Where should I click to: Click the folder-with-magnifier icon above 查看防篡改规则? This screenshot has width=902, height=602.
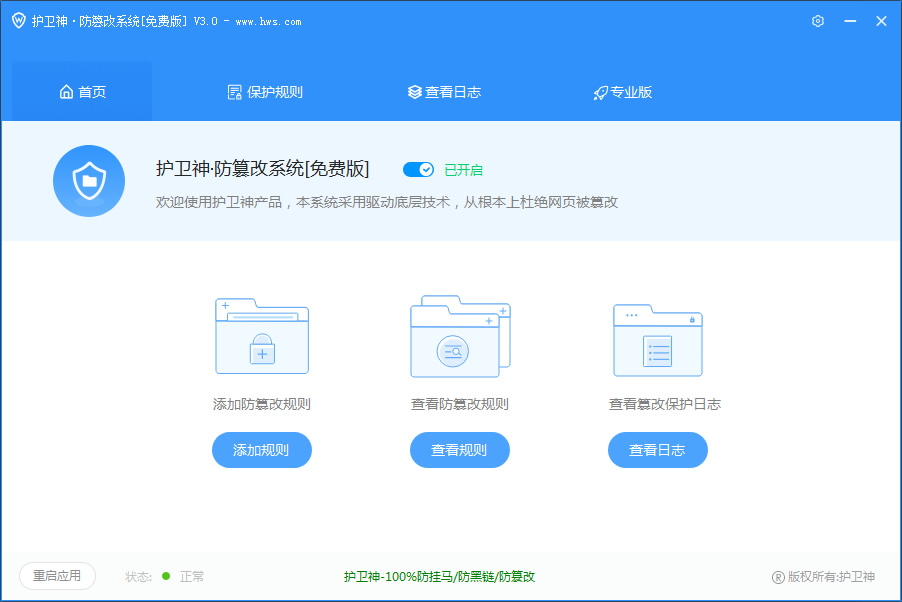pos(459,337)
